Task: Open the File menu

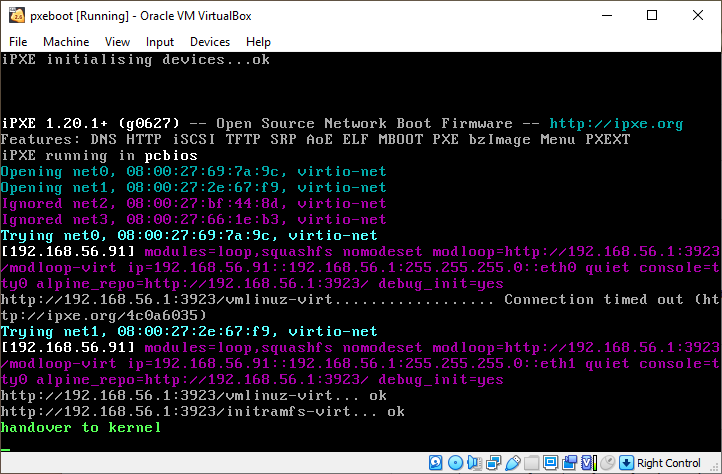Action: click(x=18, y=42)
